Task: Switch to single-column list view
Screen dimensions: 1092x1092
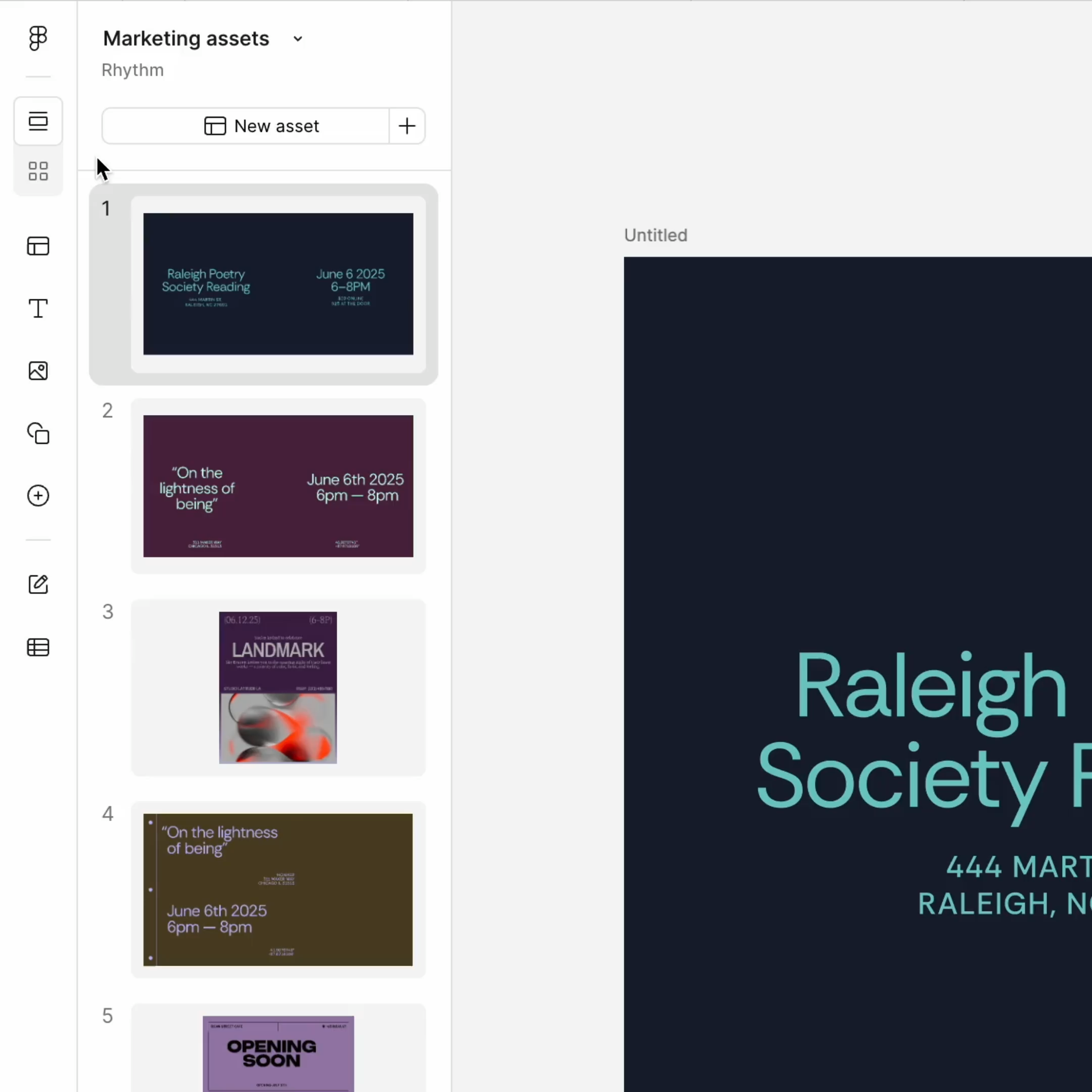Action: (38, 121)
